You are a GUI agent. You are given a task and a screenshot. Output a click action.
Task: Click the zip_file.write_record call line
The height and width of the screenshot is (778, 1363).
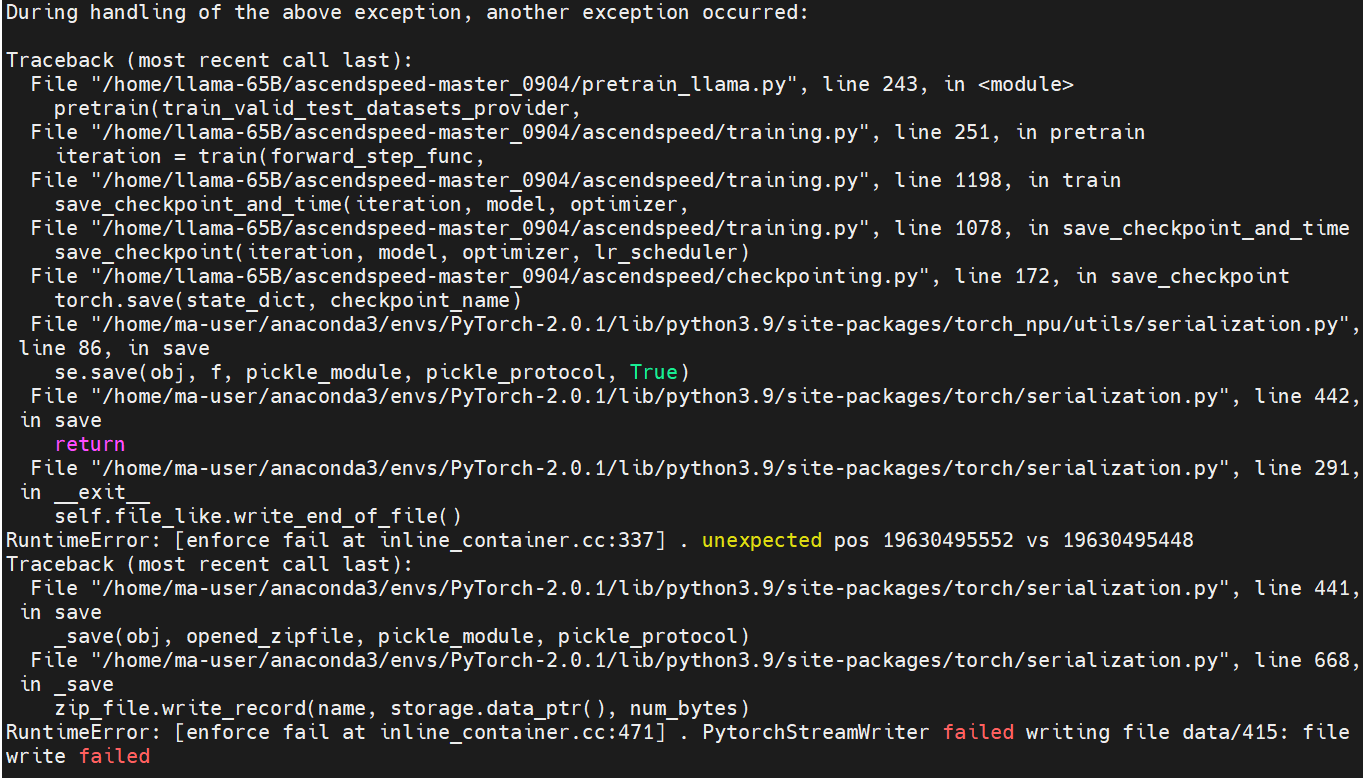click(401, 709)
